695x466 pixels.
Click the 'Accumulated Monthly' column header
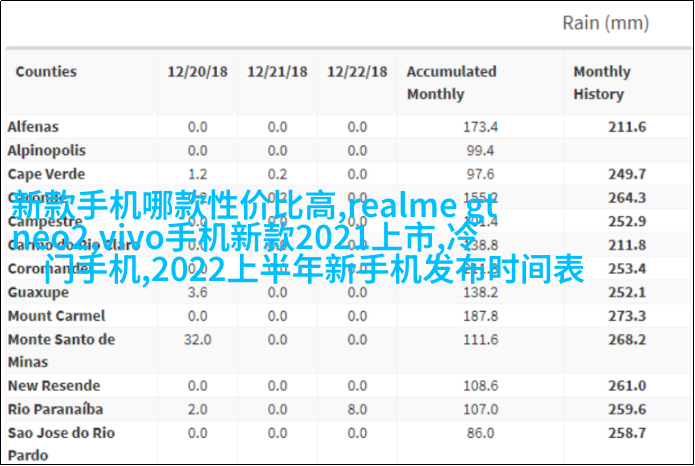click(x=452, y=83)
